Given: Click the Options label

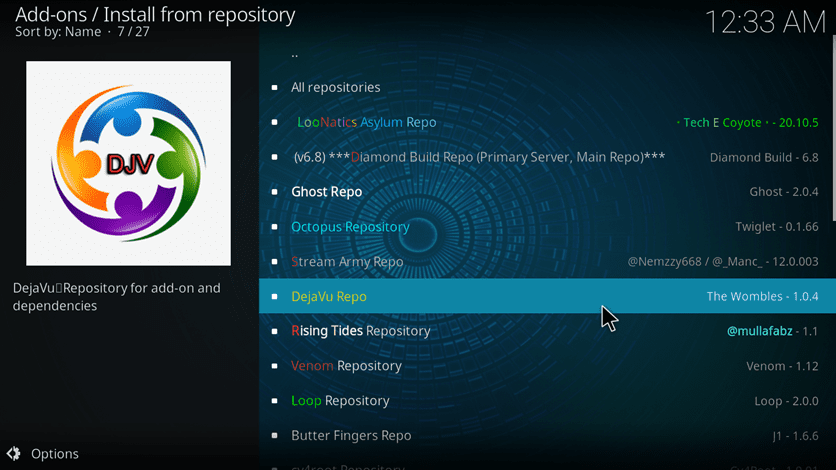Looking at the screenshot, I should (55, 454).
